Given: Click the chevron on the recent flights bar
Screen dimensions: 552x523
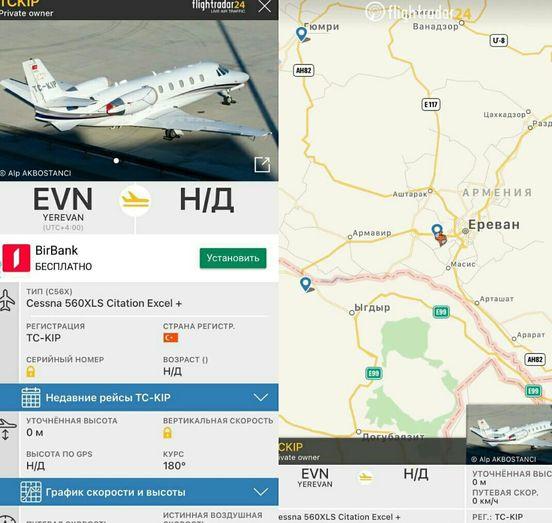Looking at the screenshot, I should tap(261, 397).
